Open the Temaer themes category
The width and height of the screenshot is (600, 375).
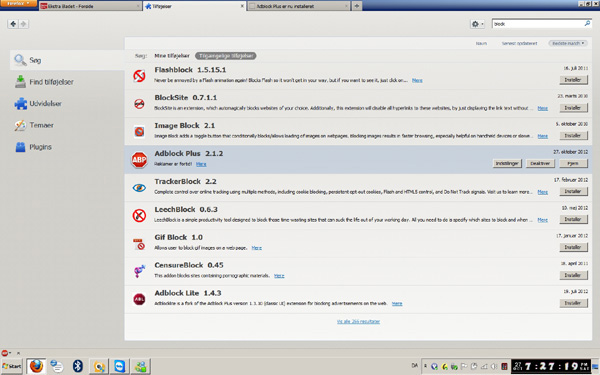34,125
